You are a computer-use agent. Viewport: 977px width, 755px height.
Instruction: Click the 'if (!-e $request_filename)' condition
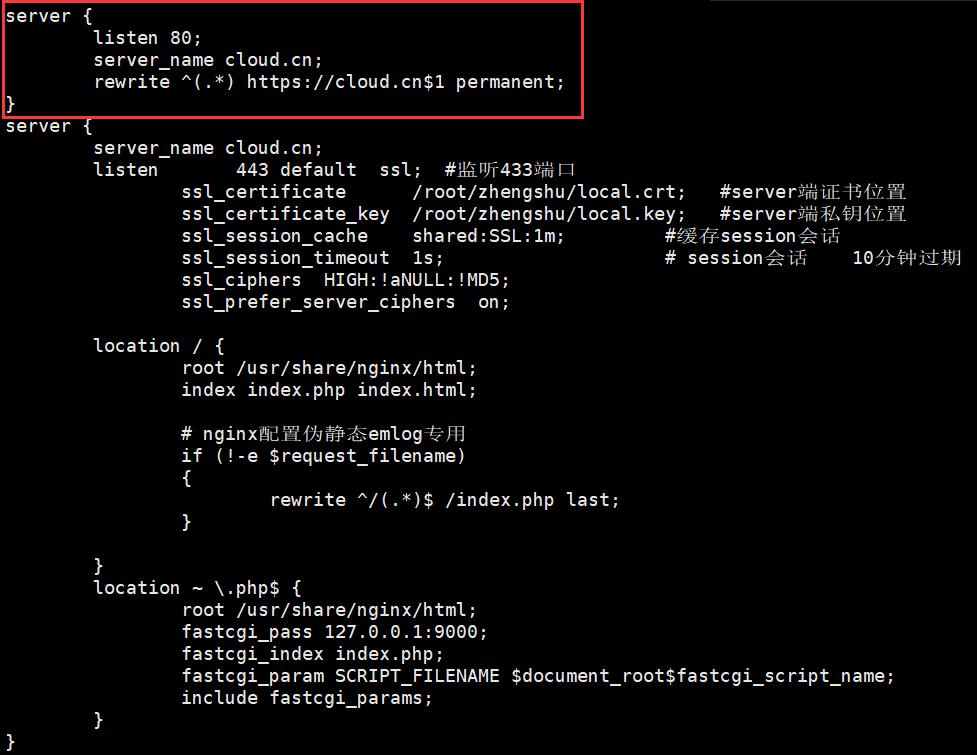click(x=323, y=456)
